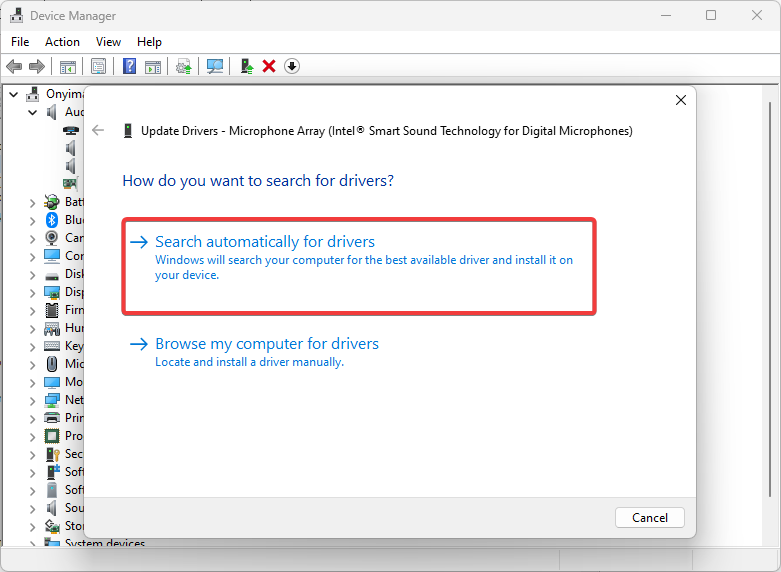The height and width of the screenshot is (572, 781).
Task: Expand the Disk drives tree node
Action: click(x=32, y=275)
